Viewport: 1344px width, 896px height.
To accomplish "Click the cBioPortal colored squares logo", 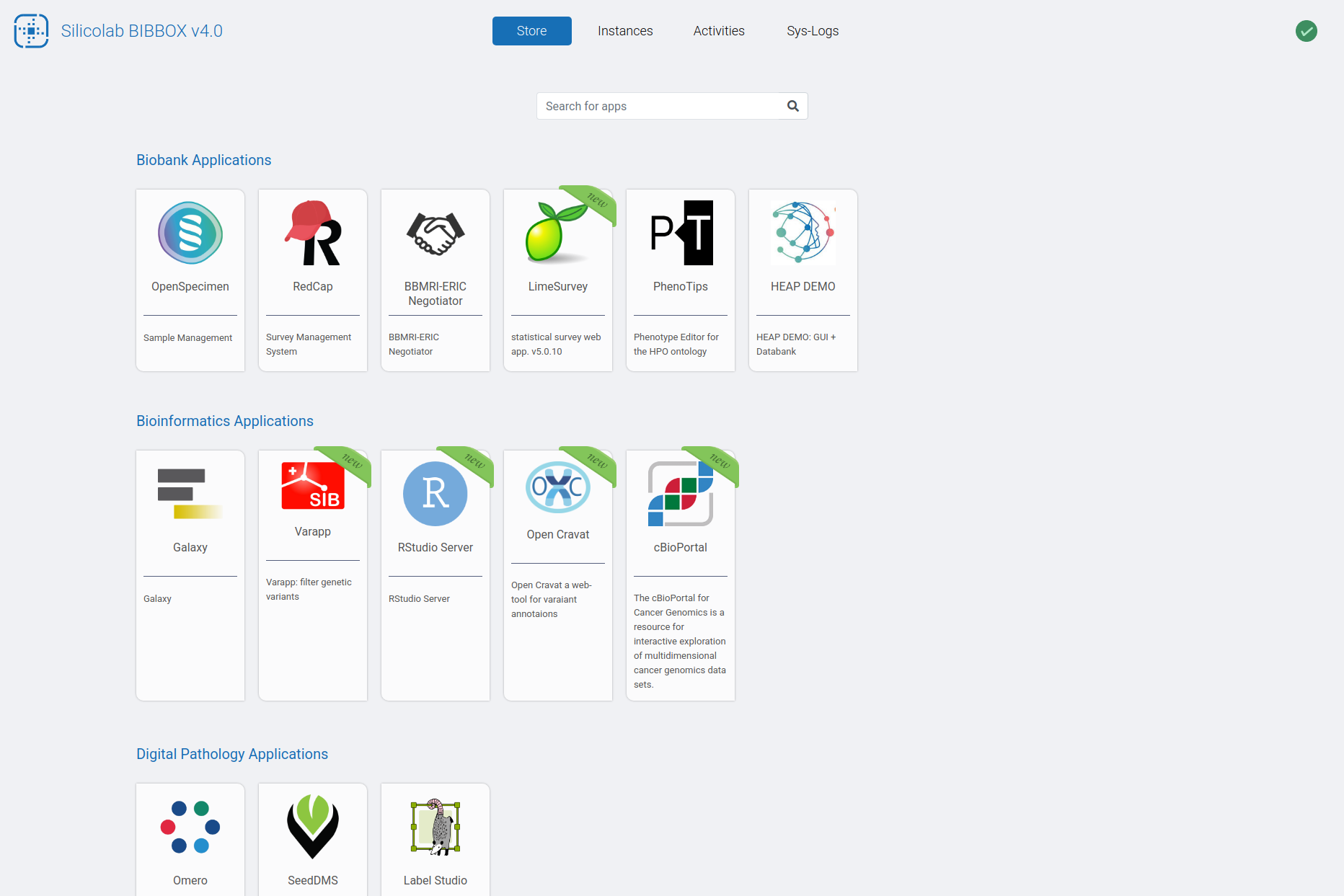I will point(681,494).
